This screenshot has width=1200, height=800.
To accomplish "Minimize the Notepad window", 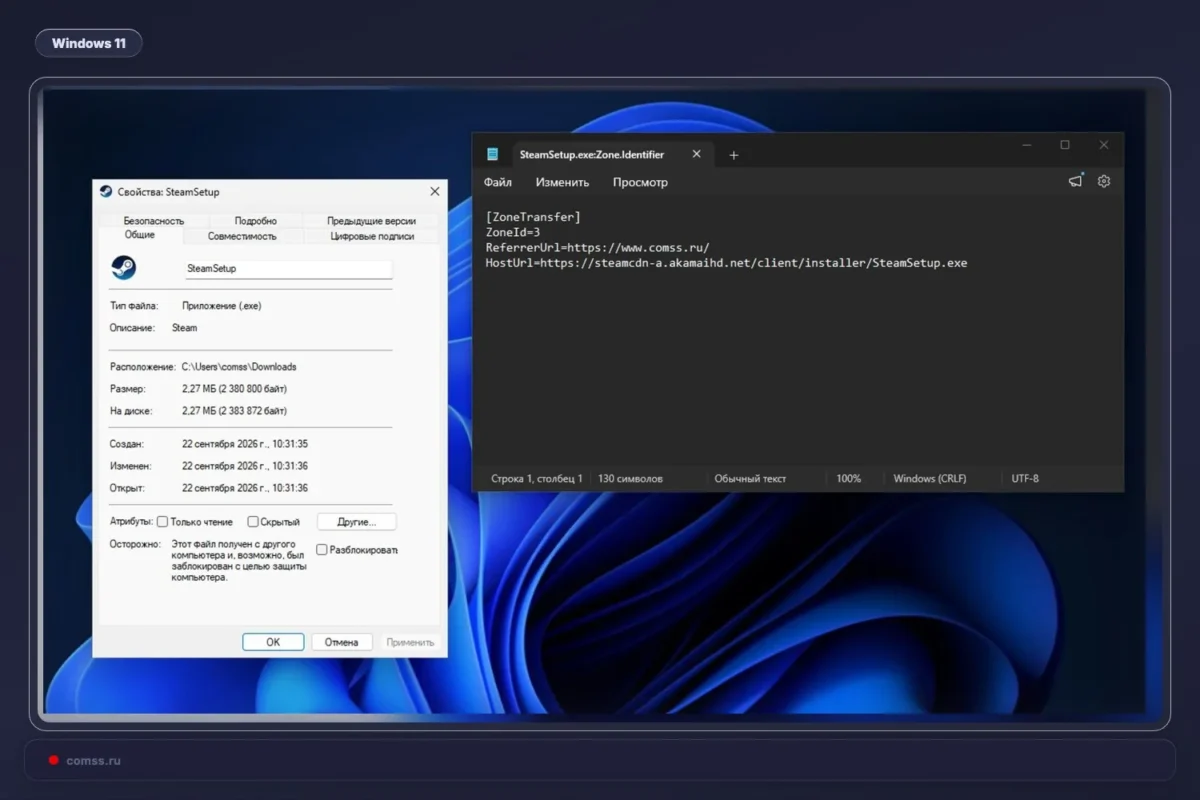I will pyautogui.click(x=1027, y=145).
